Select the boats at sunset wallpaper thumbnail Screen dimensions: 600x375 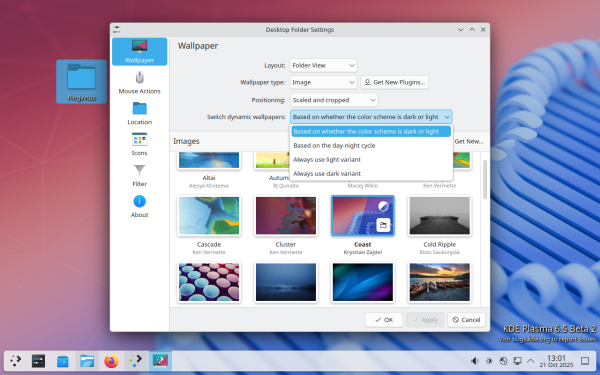tap(439, 282)
